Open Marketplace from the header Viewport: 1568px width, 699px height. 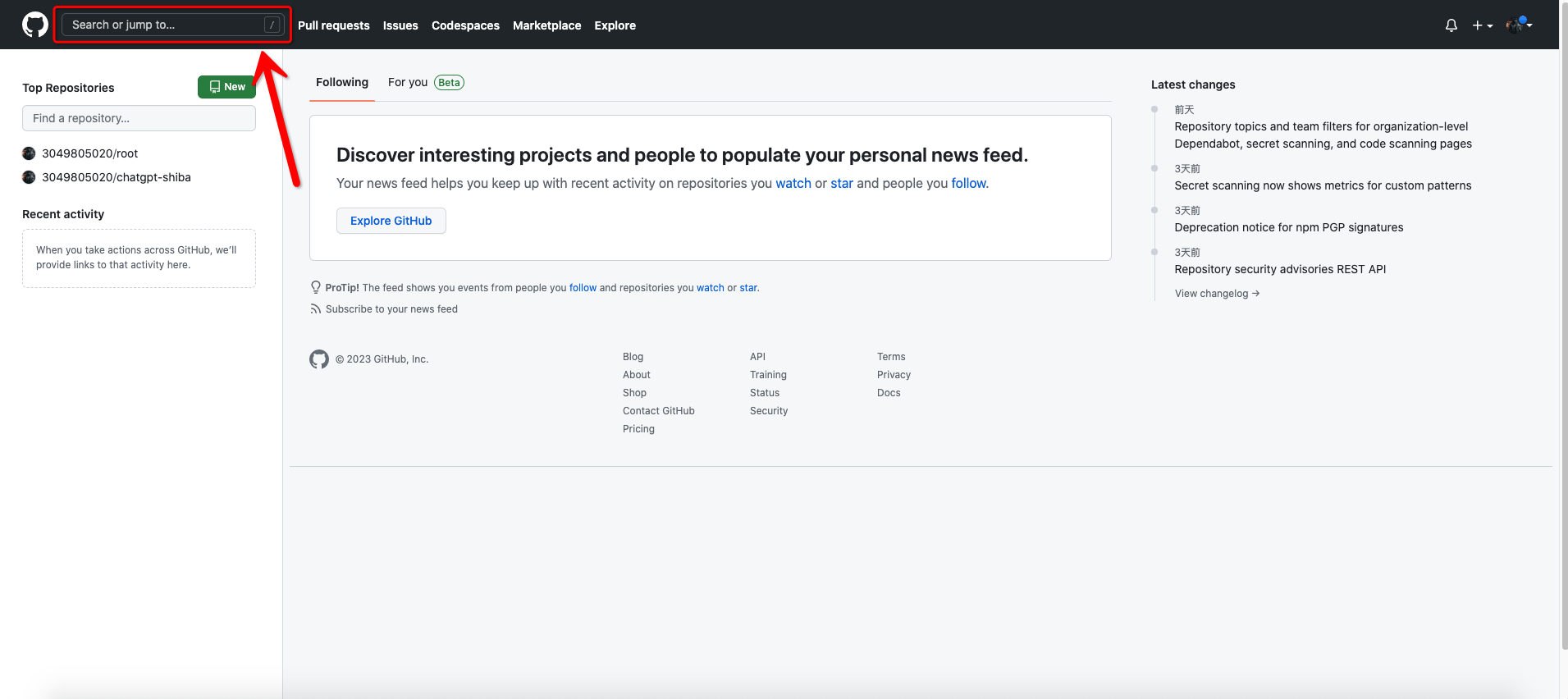[x=546, y=25]
